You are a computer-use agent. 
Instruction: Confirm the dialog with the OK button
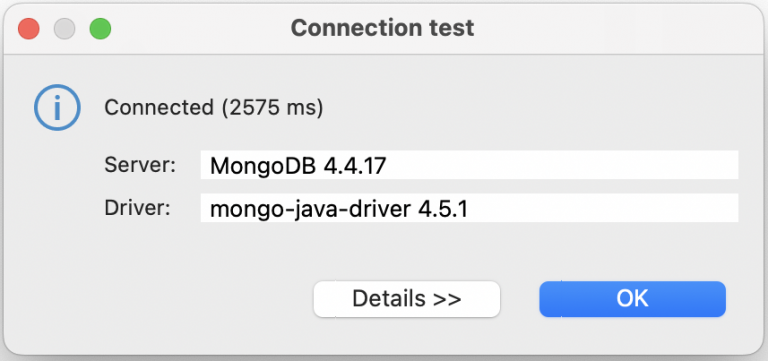point(632,299)
